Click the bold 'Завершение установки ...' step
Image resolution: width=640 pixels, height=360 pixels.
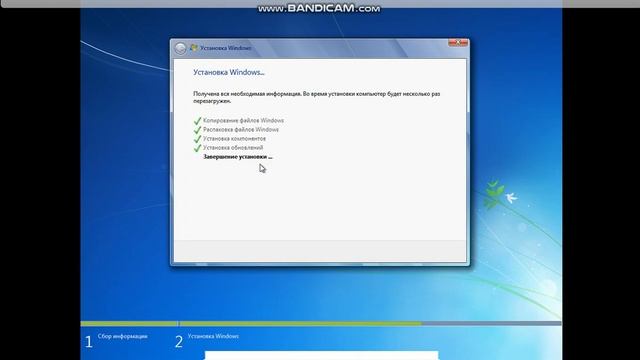tap(238, 157)
